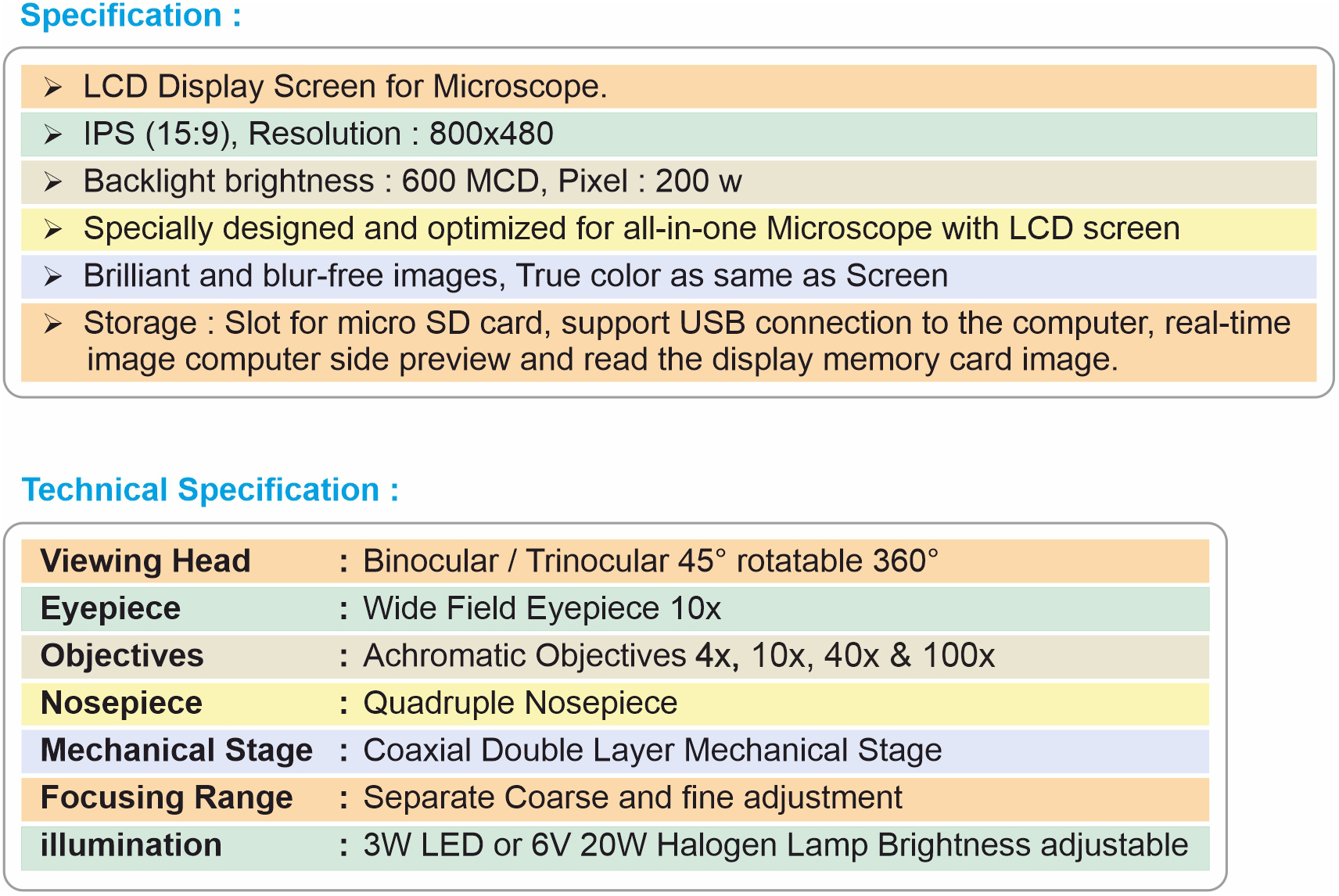Click the Nosepiece label in yellow row
The image size is (1339, 896).
click(121, 703)
